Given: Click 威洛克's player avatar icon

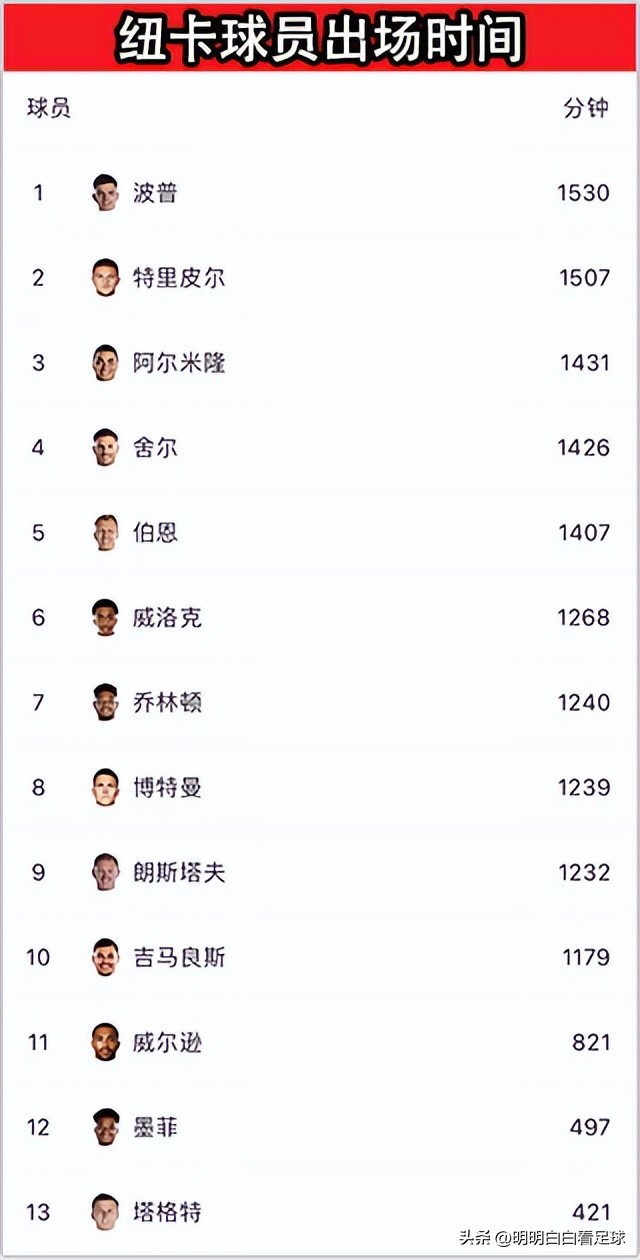Looking at the screenshot, I should [x=105, y=617].
